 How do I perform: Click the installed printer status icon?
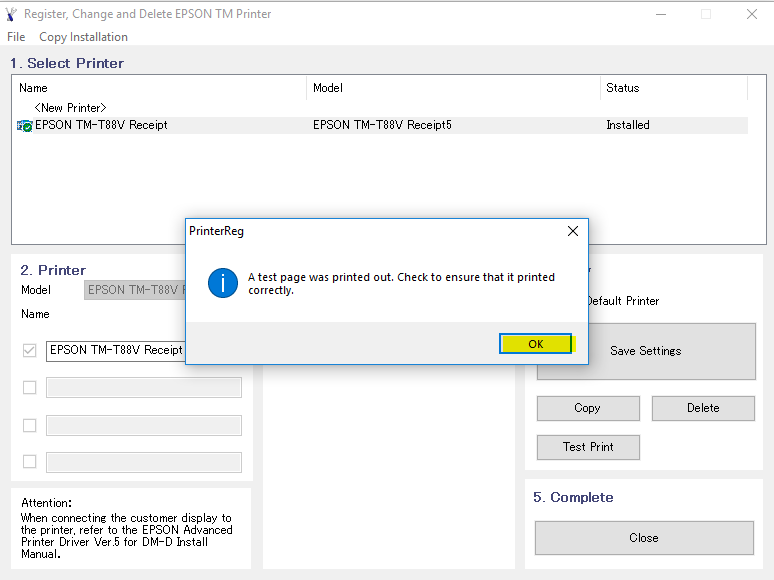tap(24, 126)
